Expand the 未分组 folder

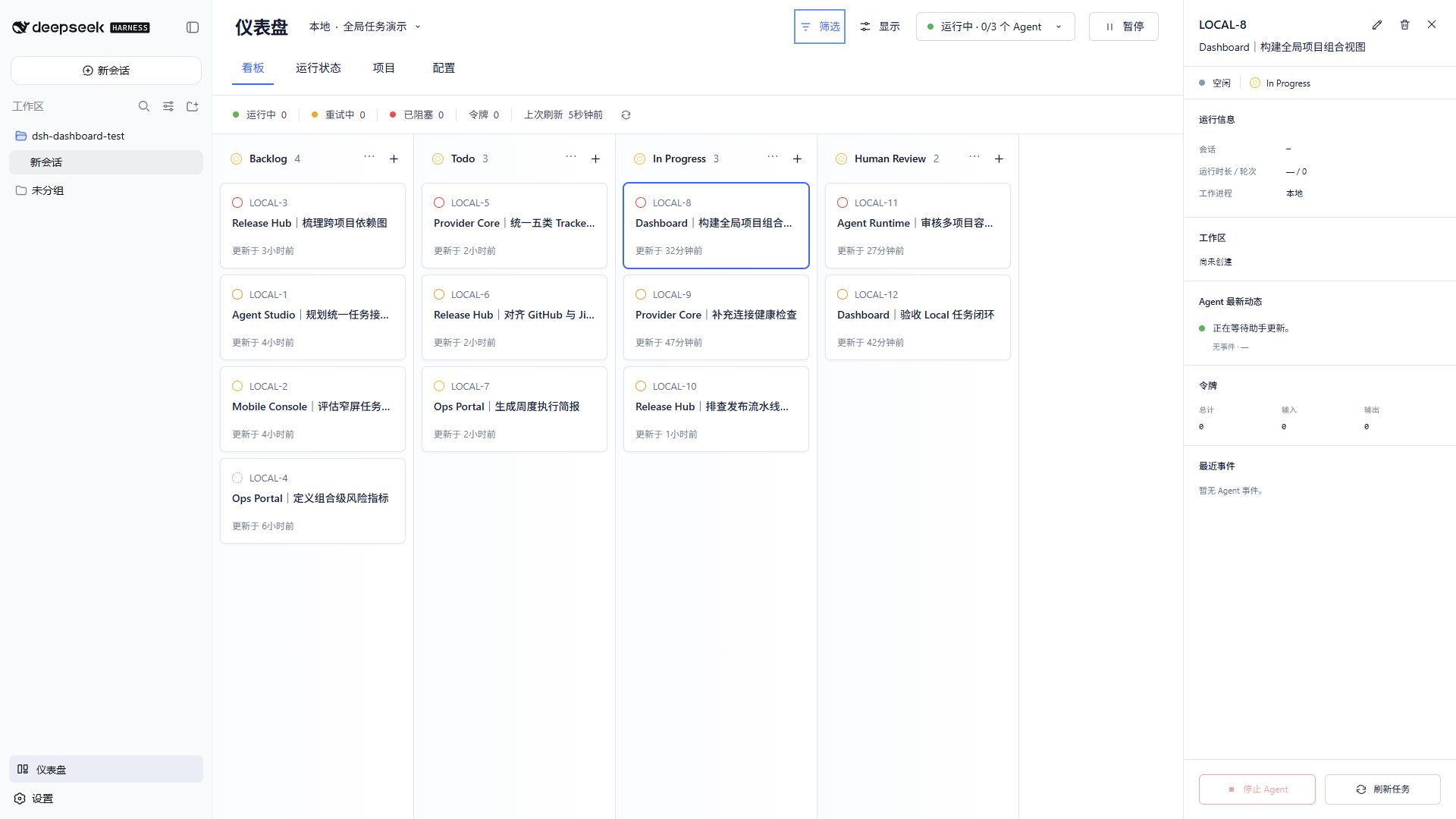pyautogui.click(x=106, y=190)
